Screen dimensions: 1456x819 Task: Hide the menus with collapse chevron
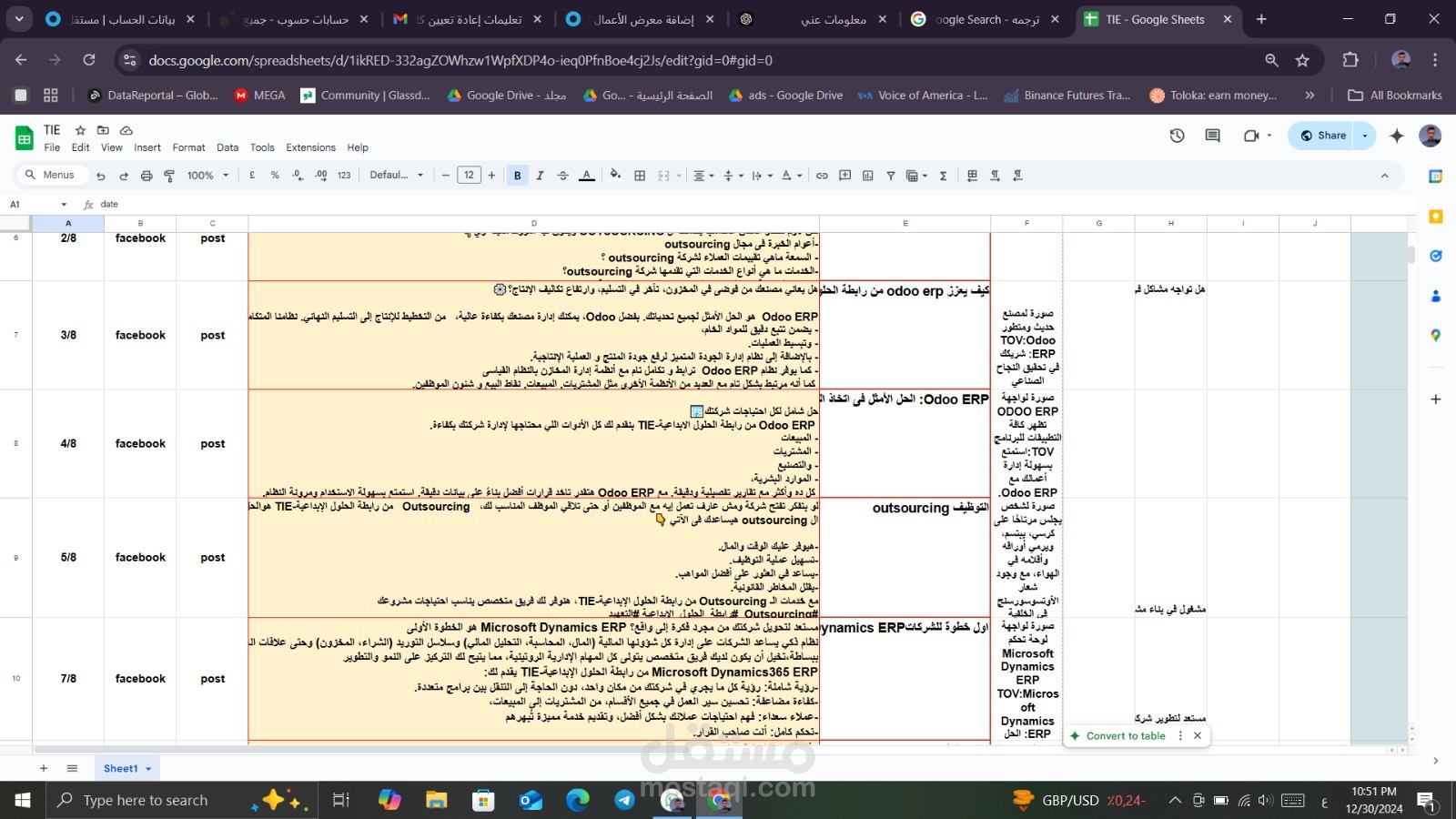(1385, 176)
